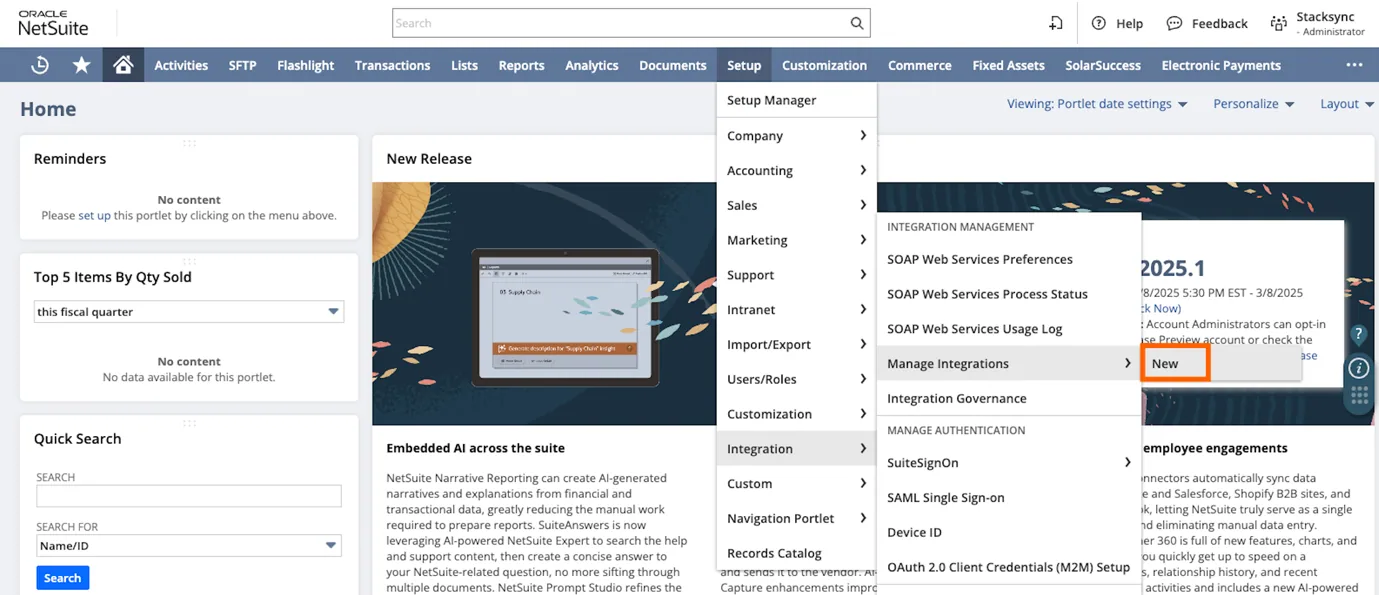Image resolution: width=1379 pixels, height=595 pixels.
Task: Click the side dotted grid icon
Action: (x=1358, y=397)
